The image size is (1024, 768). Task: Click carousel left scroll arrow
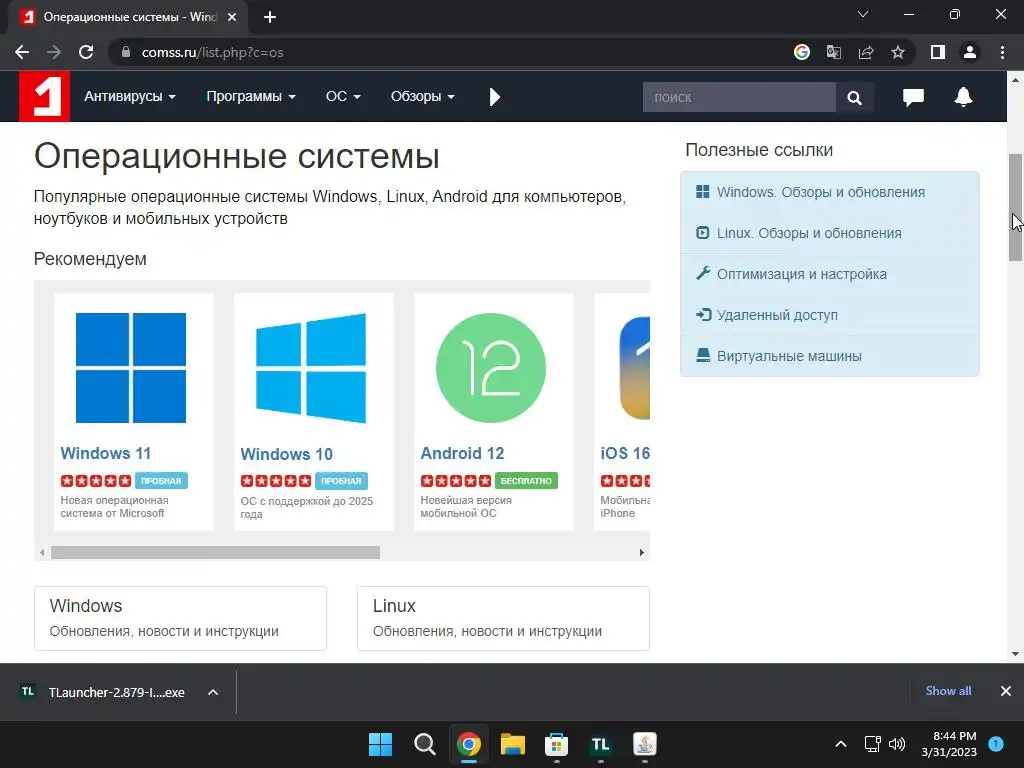tap(42, 552)
